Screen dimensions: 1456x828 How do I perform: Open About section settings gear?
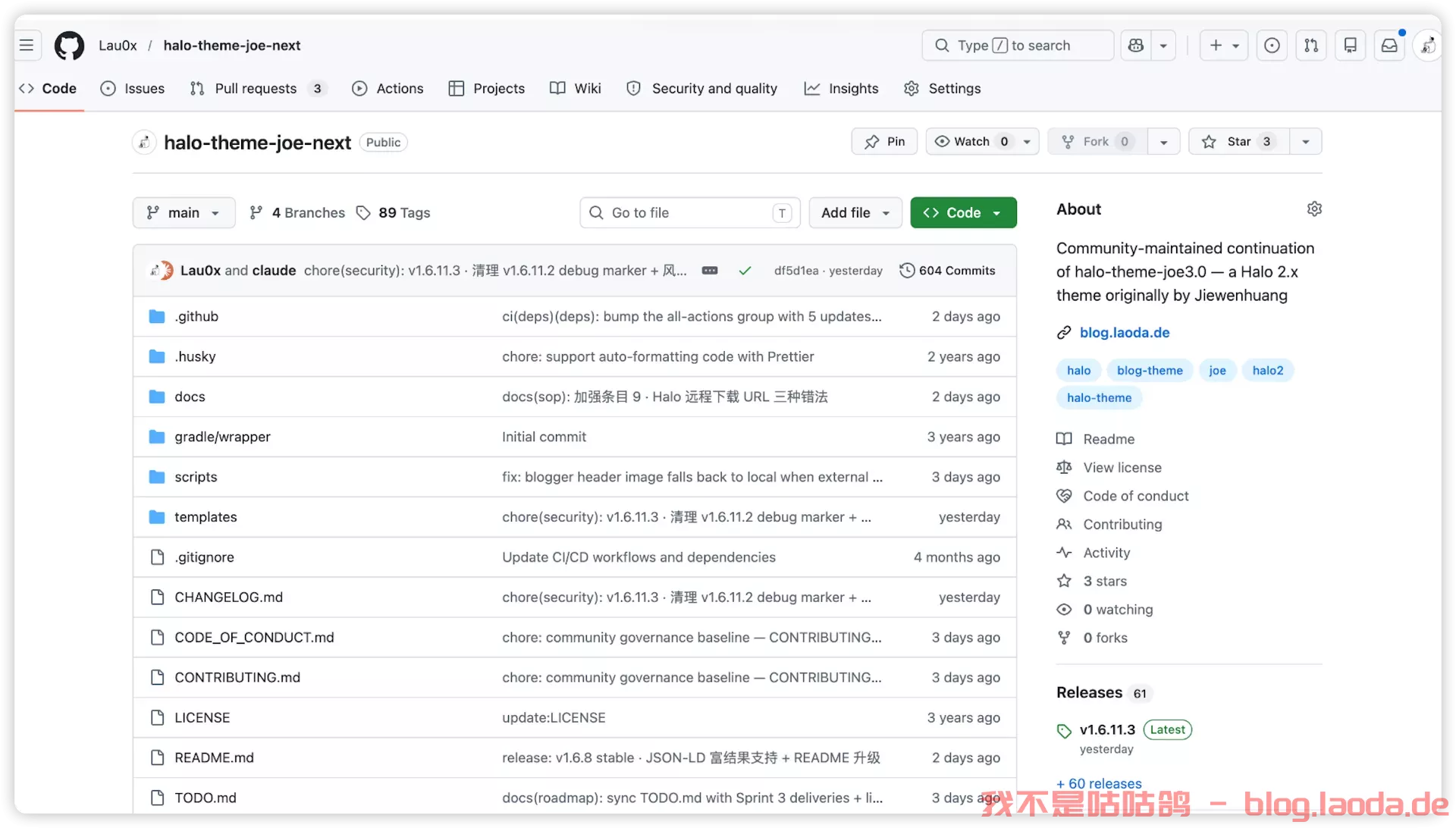pos(1314,209)
